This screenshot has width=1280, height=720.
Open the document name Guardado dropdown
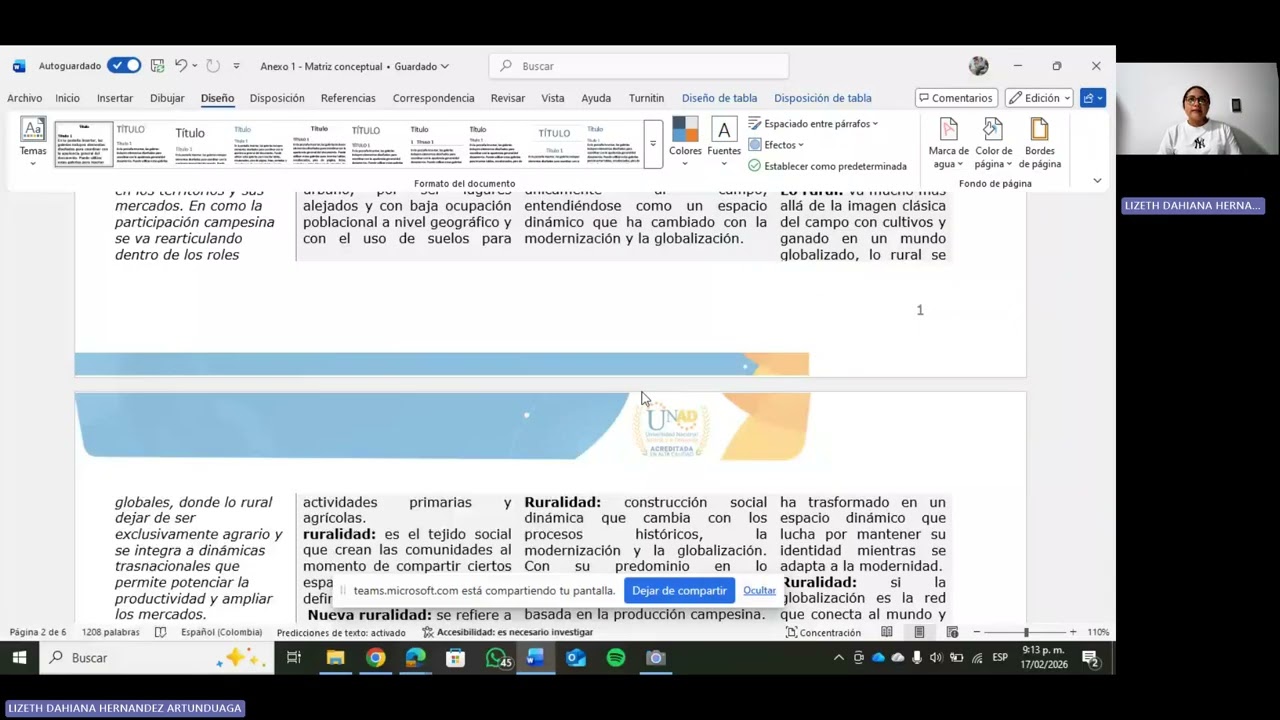(444, 66)
